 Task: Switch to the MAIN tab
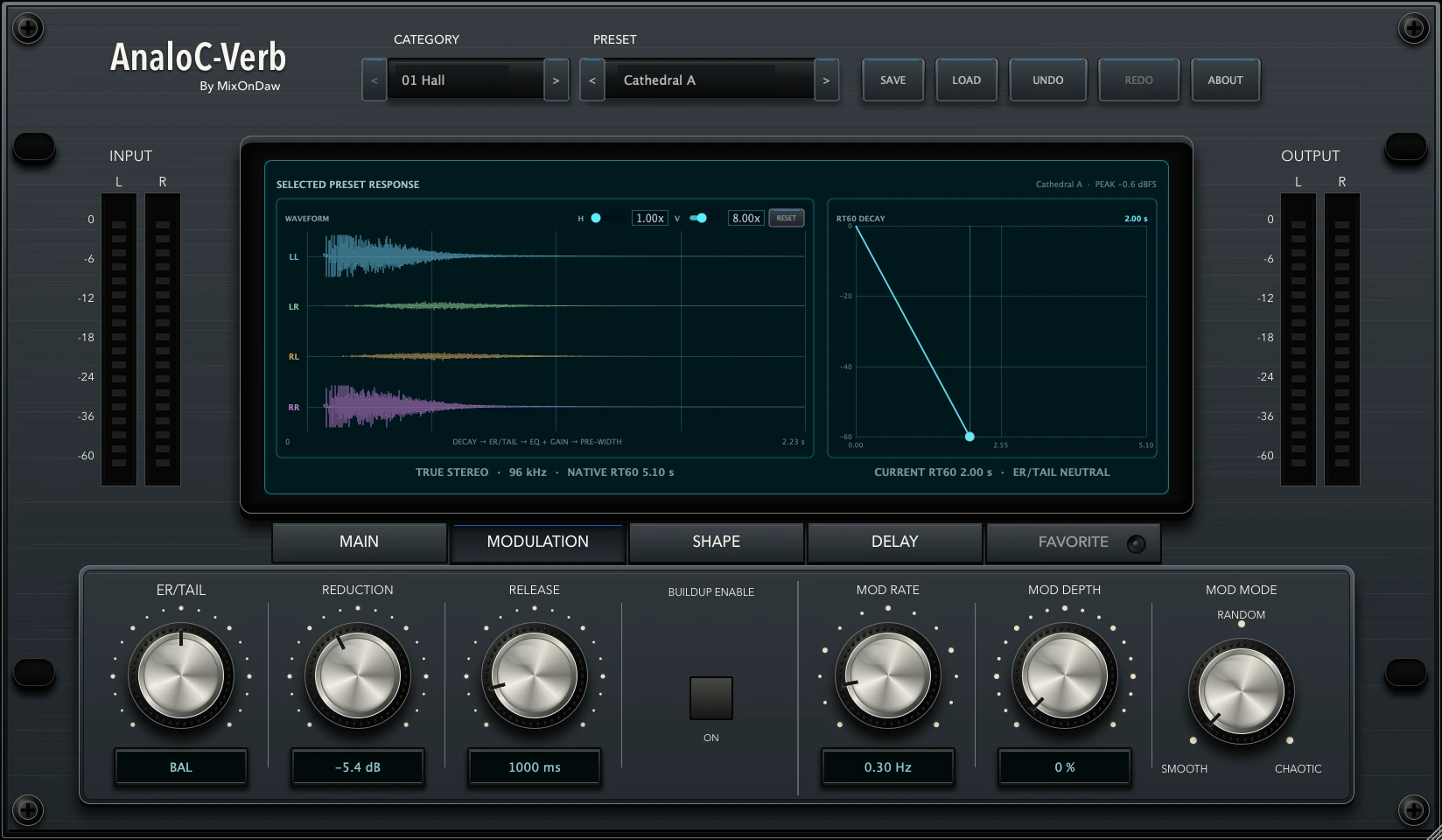coord(359,542)
